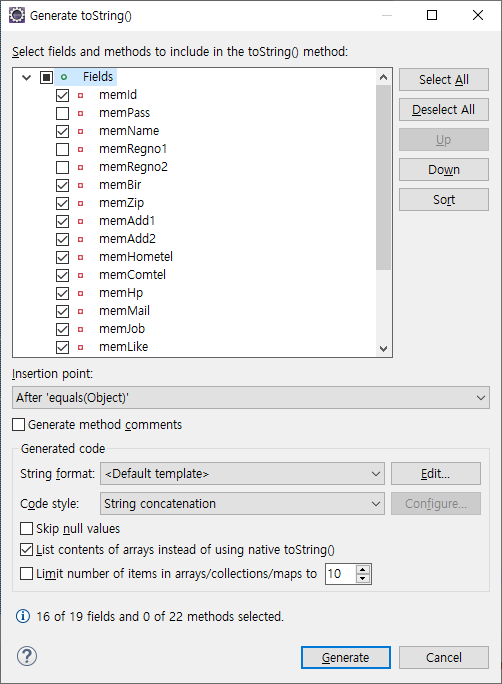Select the memMail row label
Image resolution: width=502 pixels, height=684 pixels.
124,311
